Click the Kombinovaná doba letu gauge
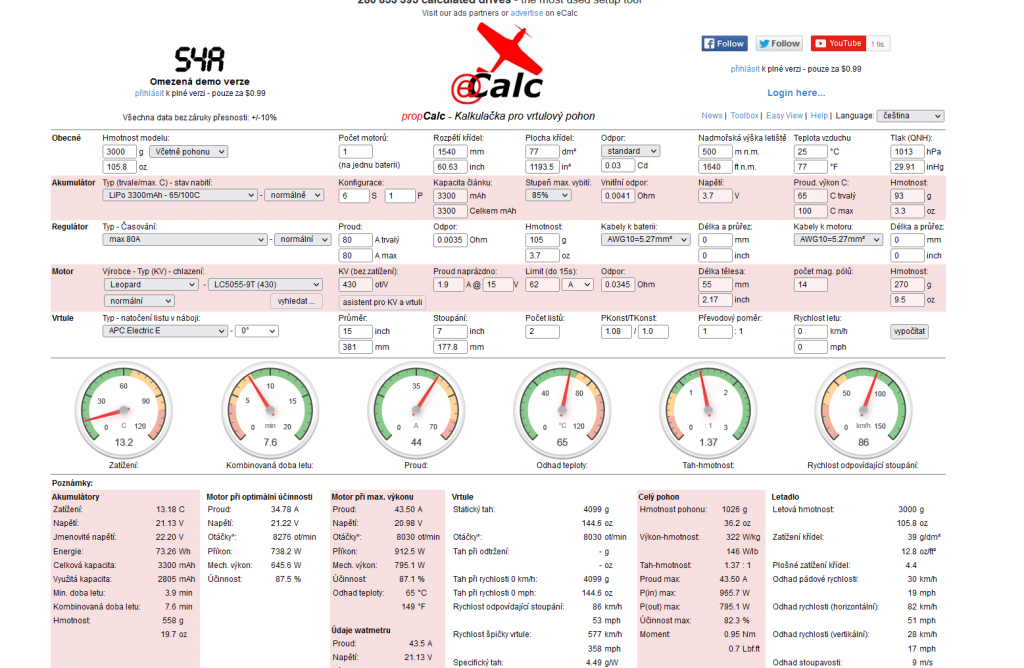Image resolution: width=1024 pixels, height=668 pixels. click(270, 410)
